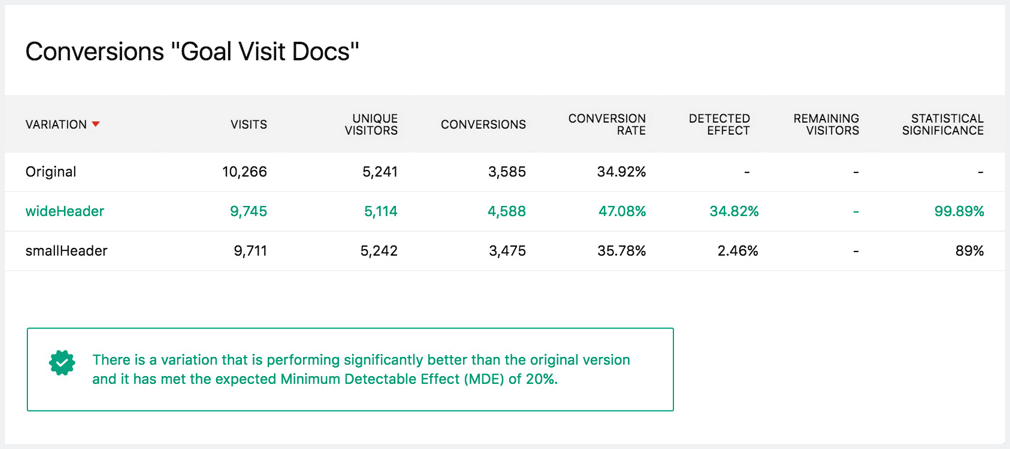Open the smallHeader variation row
The image size is (1010, 449).
click(x=66, y=251)
